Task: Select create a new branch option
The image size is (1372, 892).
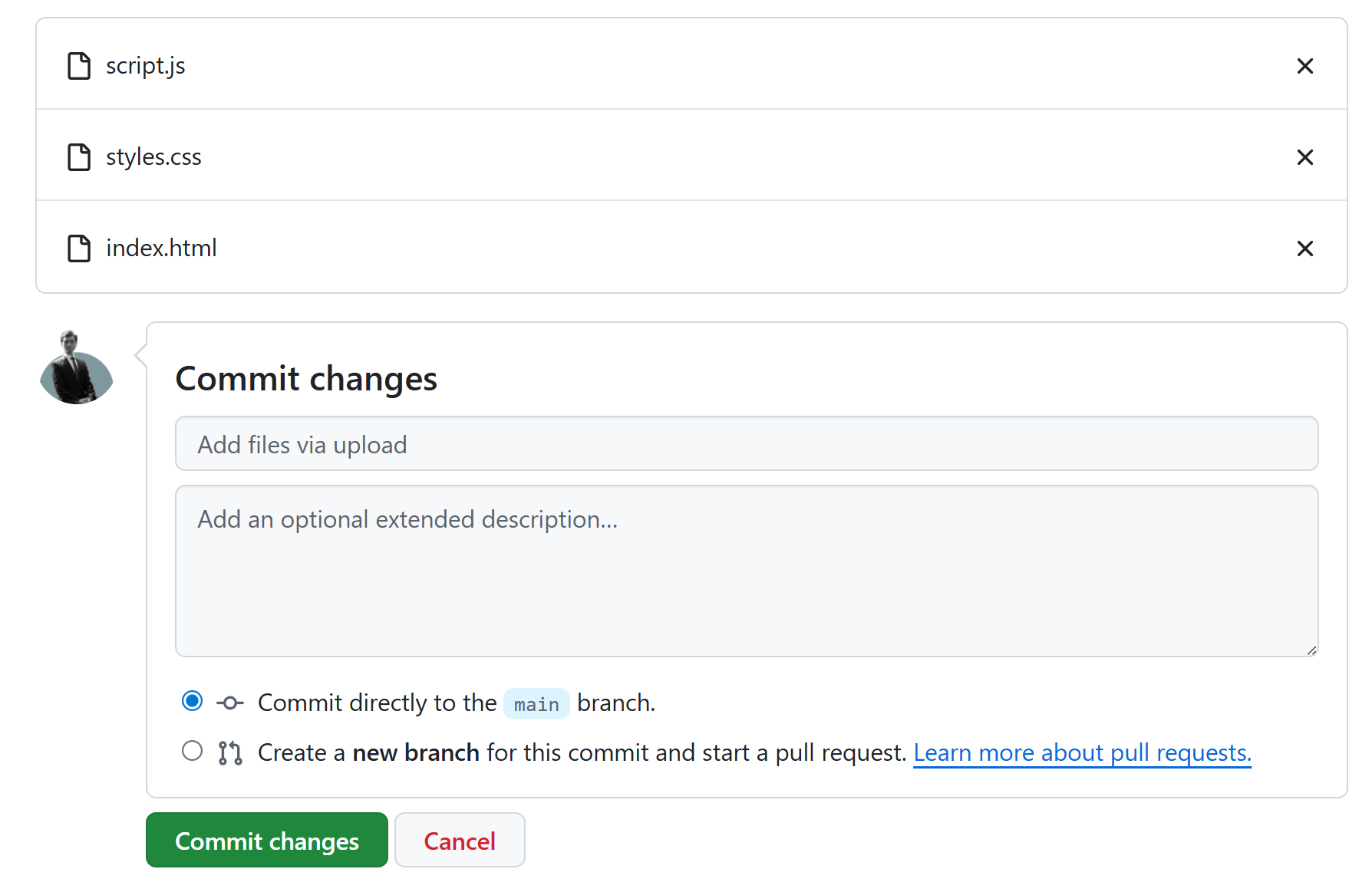Action: [x=193, y=751]
